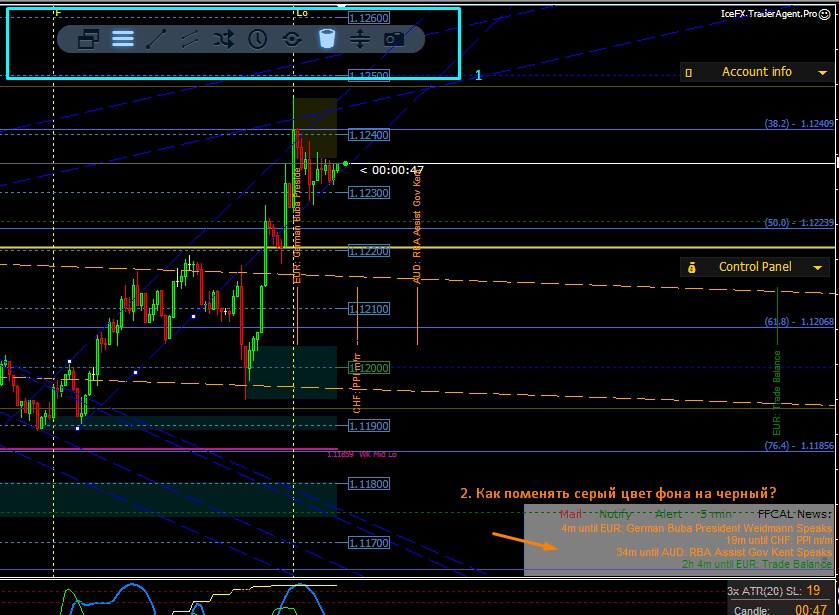
Task: Toggle the horizontal lines tool icon
Action: tap(123, 39)
